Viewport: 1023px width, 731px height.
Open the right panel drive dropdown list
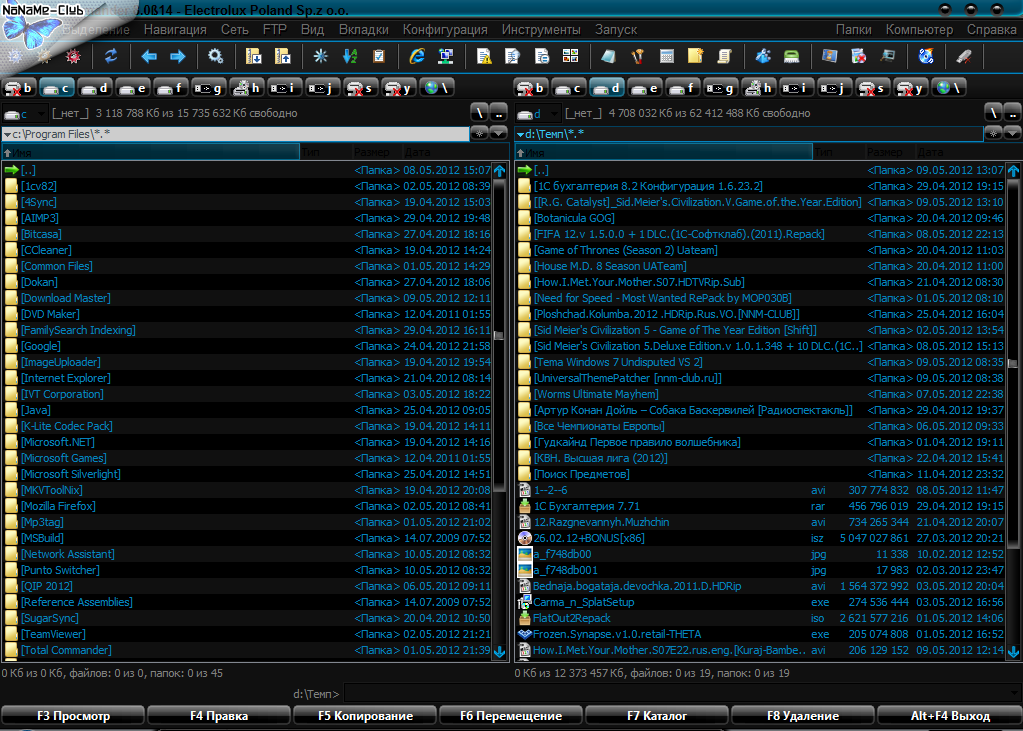(x=537, y=114)
